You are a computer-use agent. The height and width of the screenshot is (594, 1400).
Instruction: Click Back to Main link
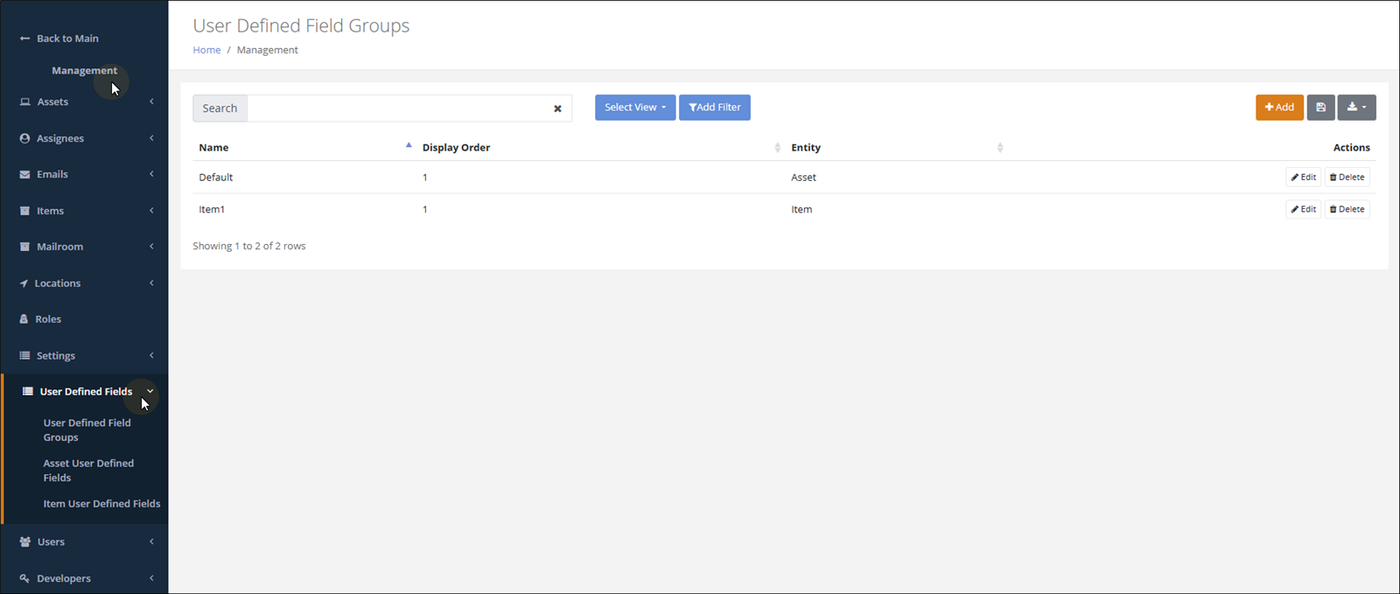click(67, 38)
